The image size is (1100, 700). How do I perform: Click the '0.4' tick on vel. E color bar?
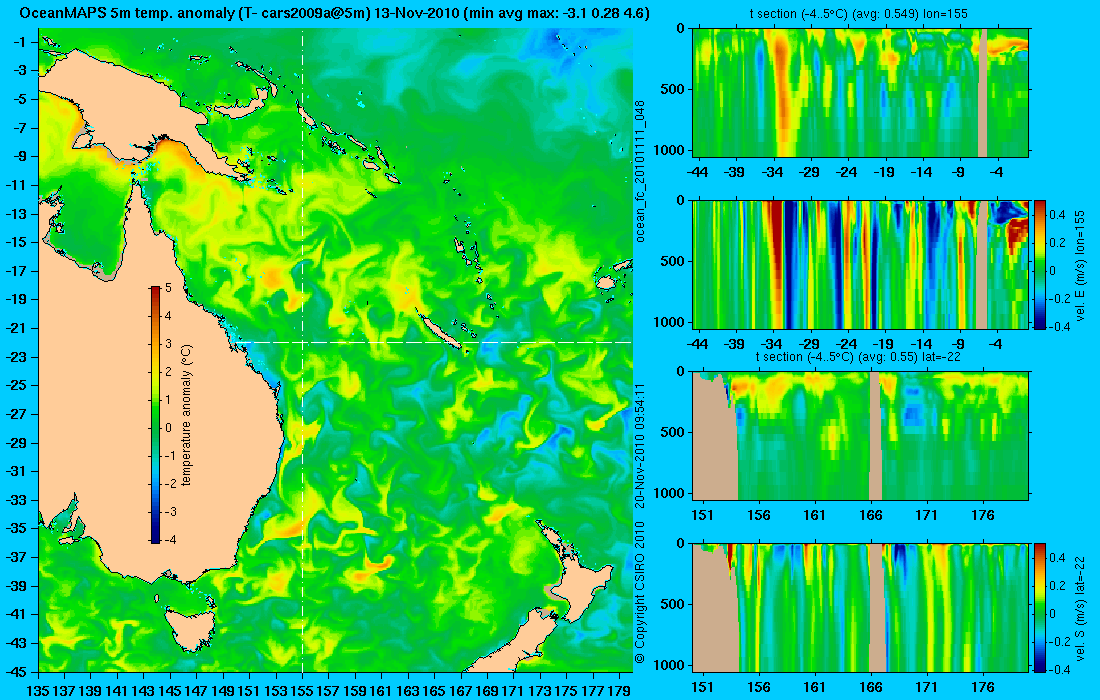click(1057, 215)
